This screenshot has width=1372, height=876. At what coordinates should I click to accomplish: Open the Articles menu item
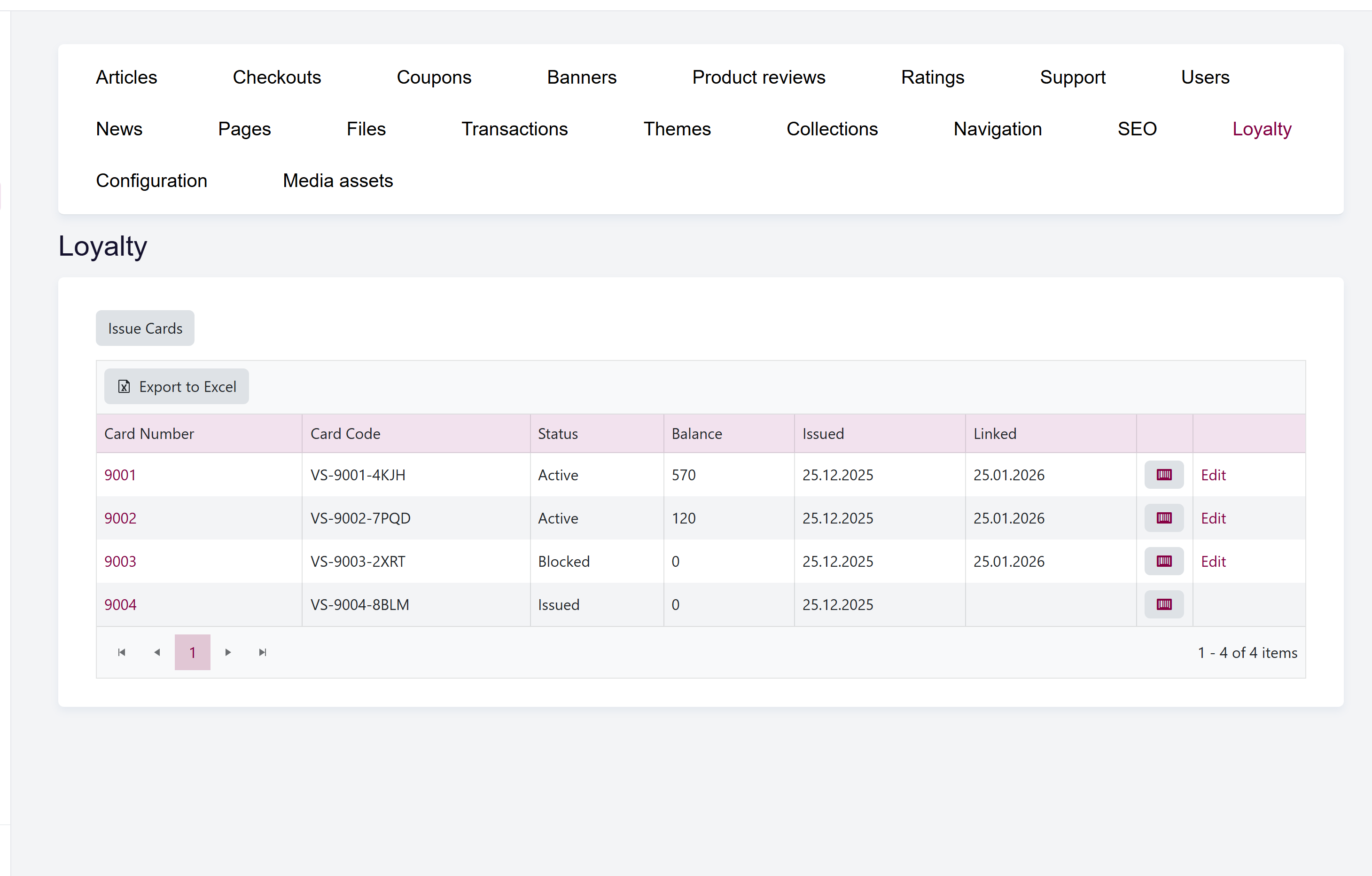[126, 77]
